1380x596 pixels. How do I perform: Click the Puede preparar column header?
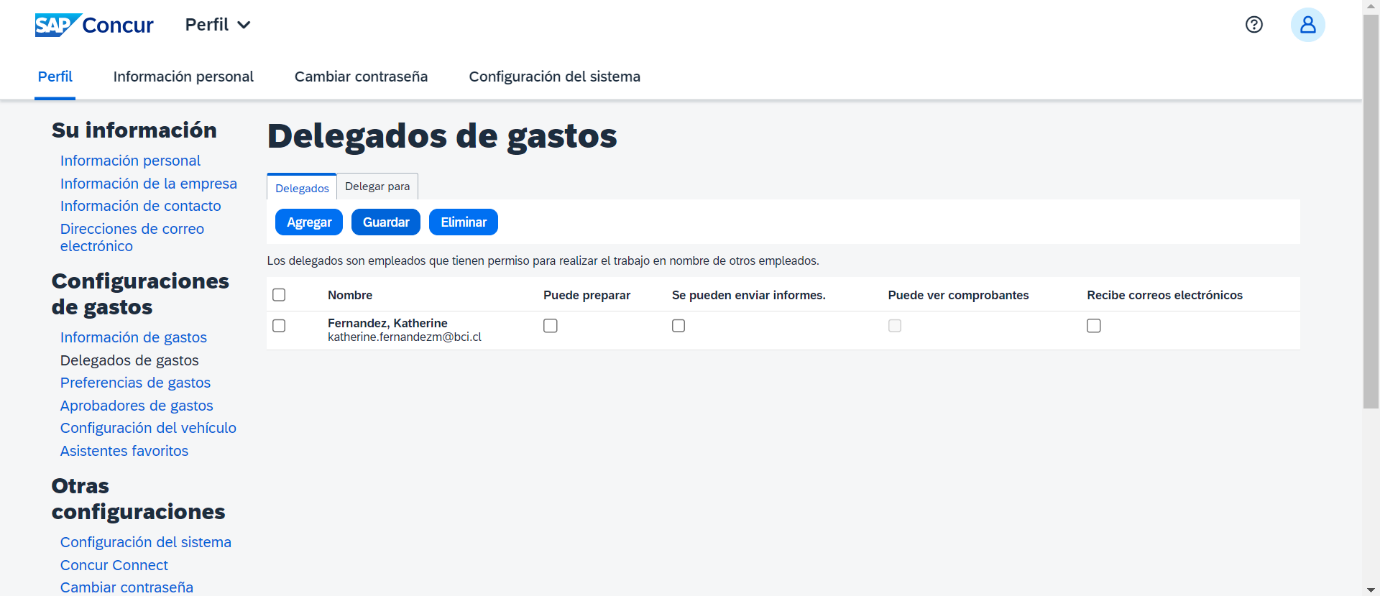coord(587,295)
